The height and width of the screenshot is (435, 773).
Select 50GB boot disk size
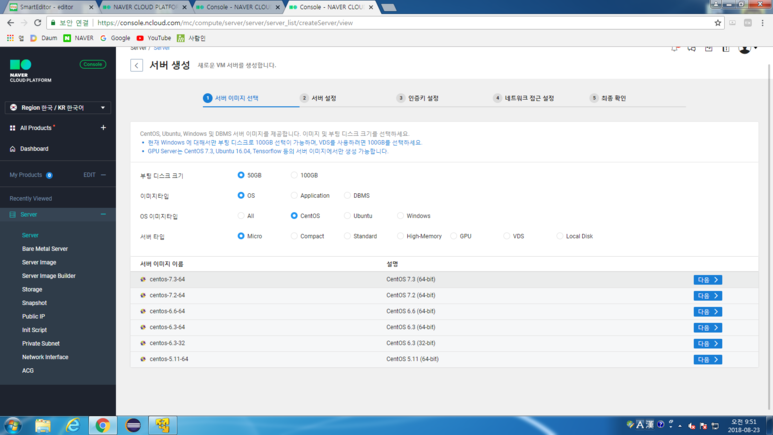coord(241,175)
